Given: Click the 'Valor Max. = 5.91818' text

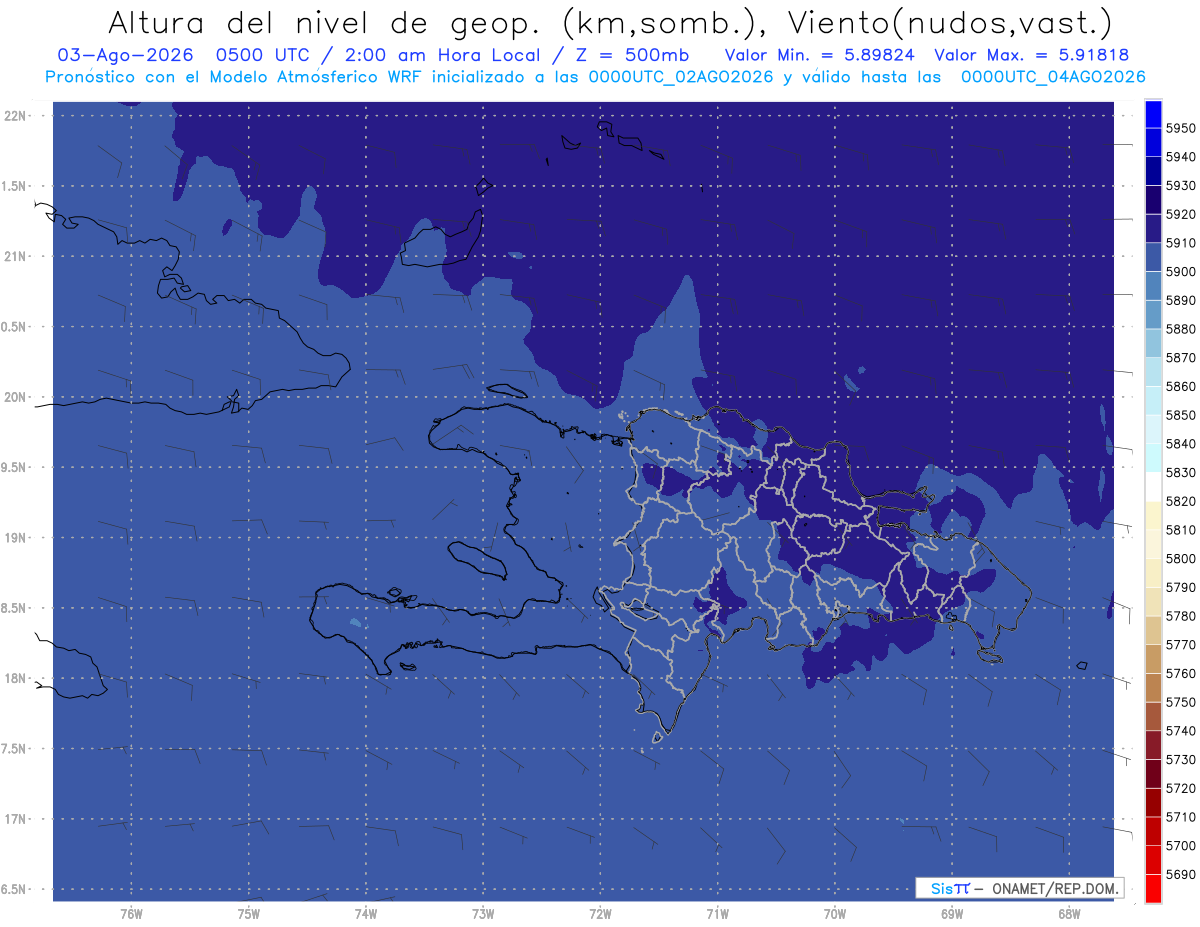Looking at the screenshot, I should 1032,55.
